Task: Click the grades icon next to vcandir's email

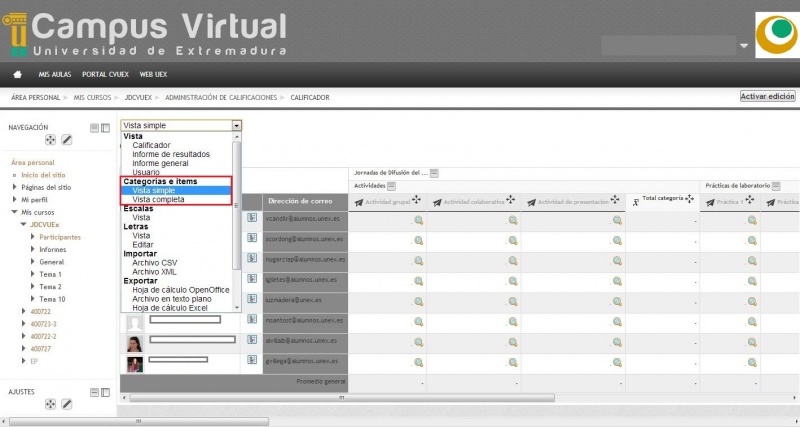Action: click(x=253, y=218)
